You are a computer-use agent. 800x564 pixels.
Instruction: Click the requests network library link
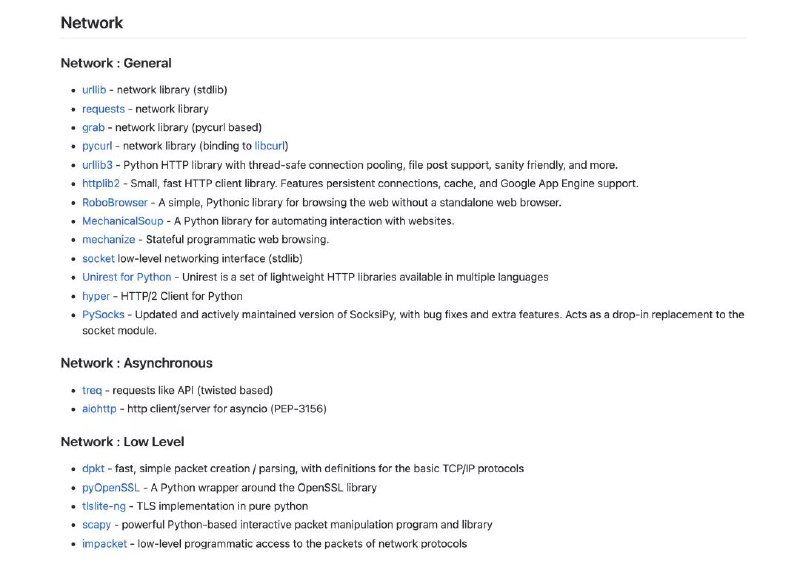pyautogui.click(x=104, y=109)
